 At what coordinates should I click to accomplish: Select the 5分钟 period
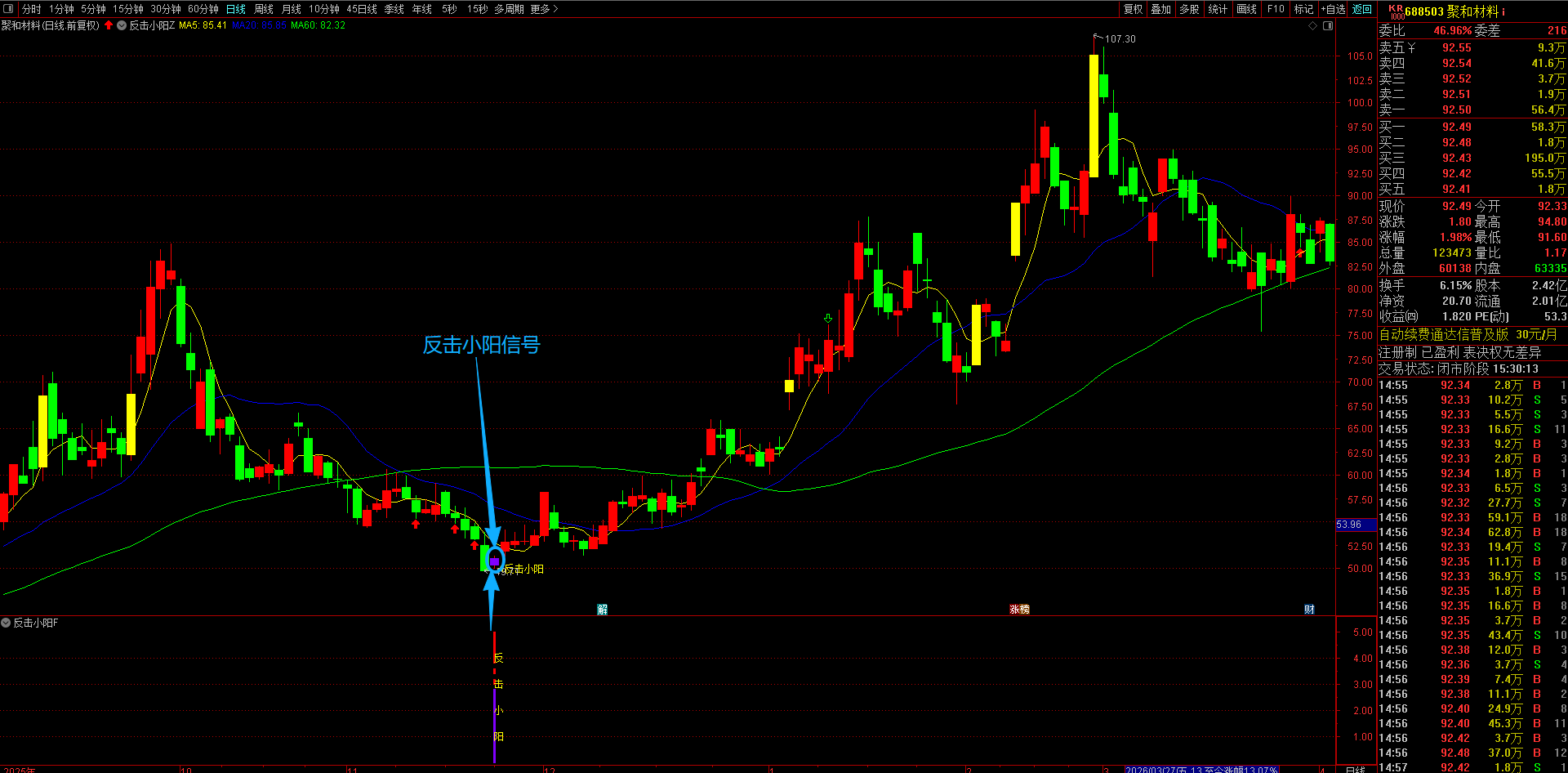click(93, 9)
